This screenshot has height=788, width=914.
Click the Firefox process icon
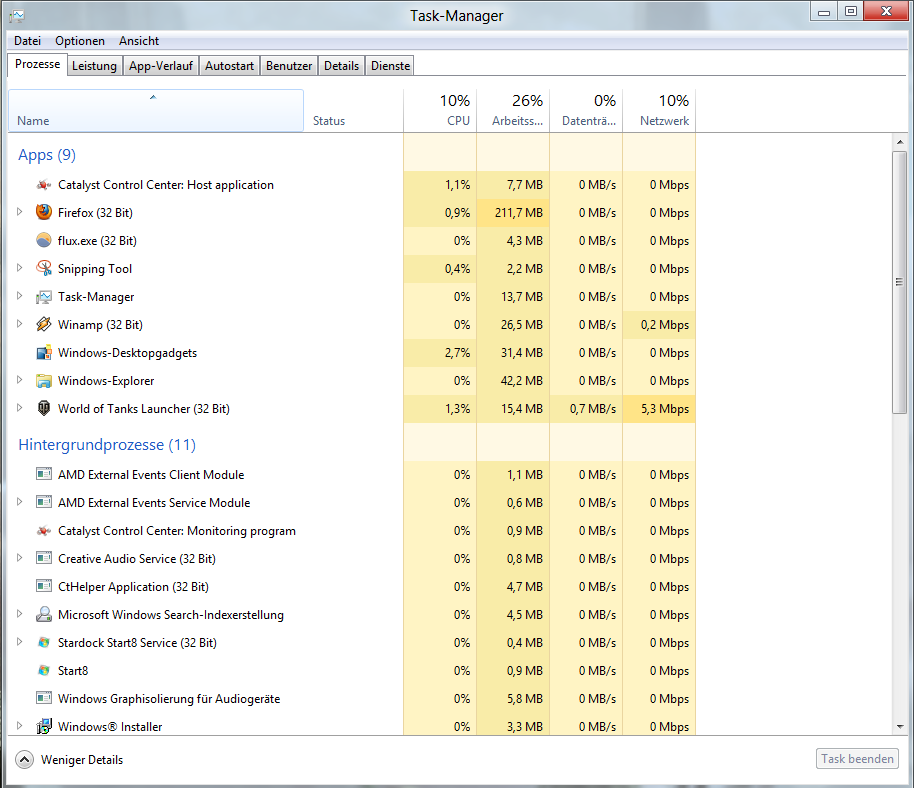point(44,212)
